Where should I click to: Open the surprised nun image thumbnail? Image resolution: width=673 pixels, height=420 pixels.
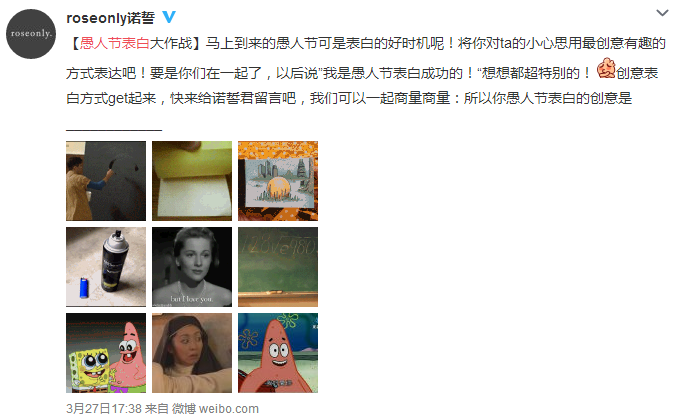point(192,353)
